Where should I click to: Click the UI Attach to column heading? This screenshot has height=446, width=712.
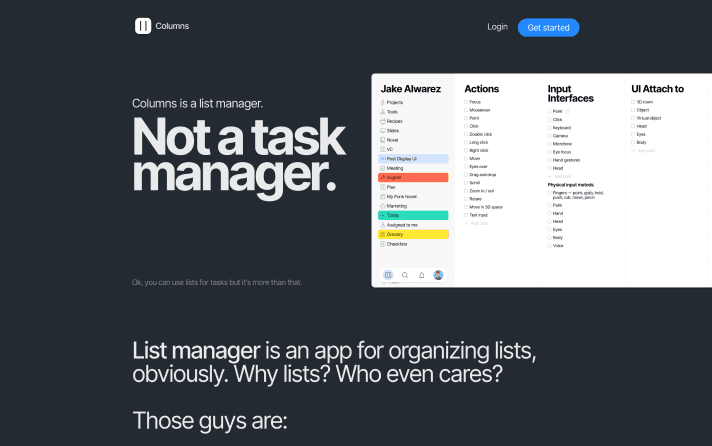coord(658,89)
